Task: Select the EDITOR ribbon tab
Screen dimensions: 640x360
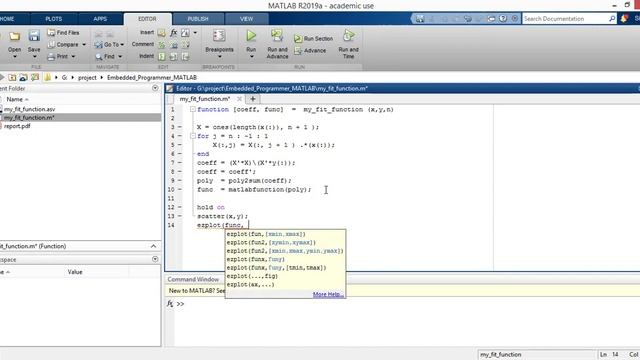Action: [x=147, y=19]
